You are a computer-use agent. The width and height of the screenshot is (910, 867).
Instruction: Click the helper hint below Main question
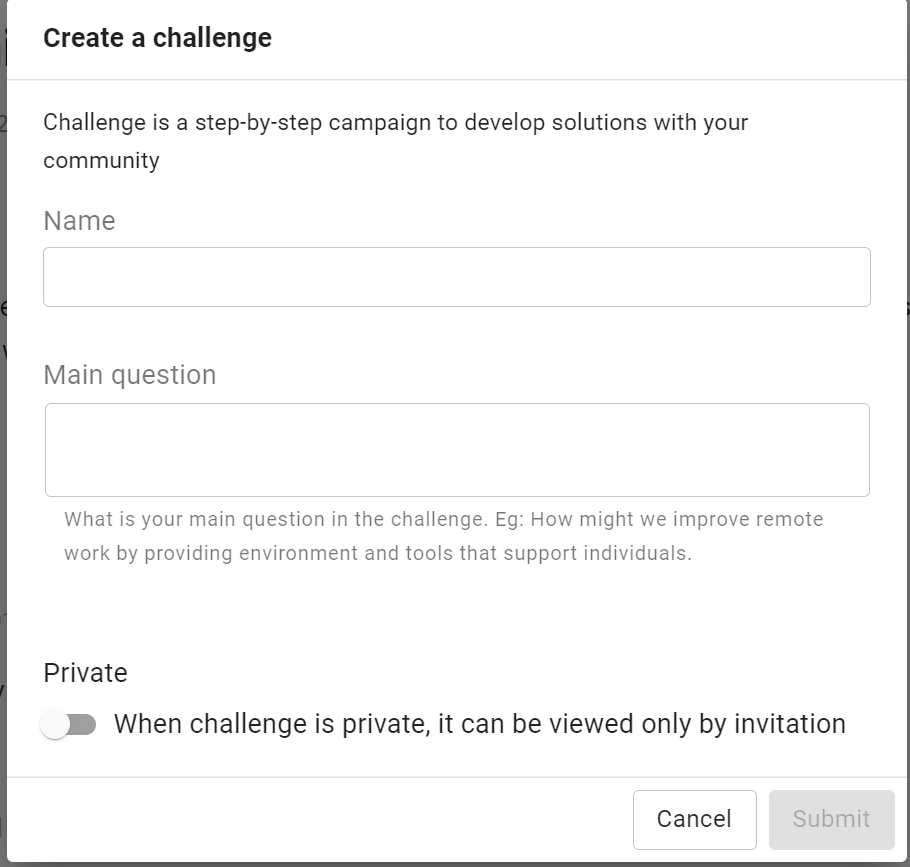point(443,536)
